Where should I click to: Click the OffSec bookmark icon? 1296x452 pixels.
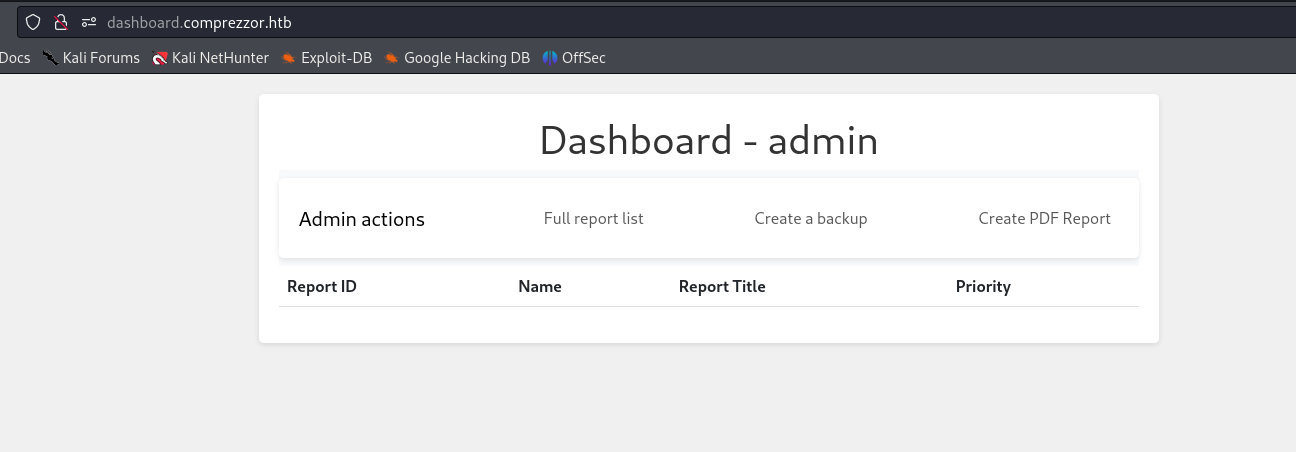click(x=550, y=58)
